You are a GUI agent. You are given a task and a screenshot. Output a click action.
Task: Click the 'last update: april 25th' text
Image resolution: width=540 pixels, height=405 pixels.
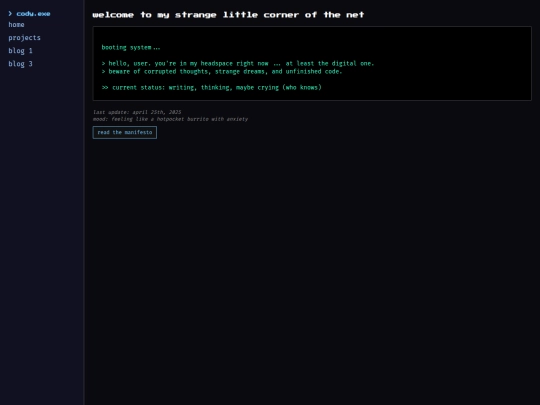click(x=137, y=112)
